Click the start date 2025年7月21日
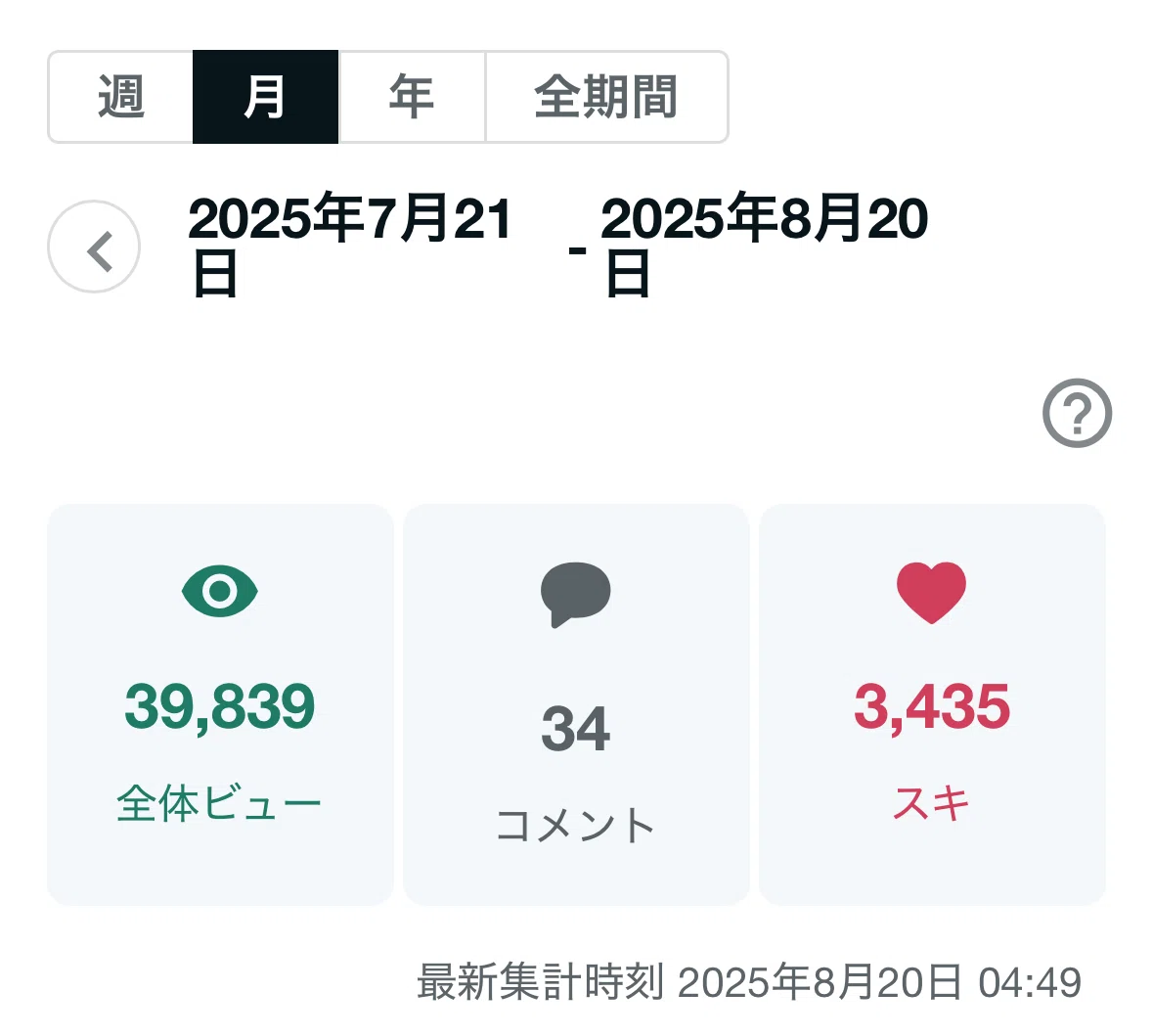Image resolution: width=1153 pixels, height=1036 pixels. tap(350, 245)
